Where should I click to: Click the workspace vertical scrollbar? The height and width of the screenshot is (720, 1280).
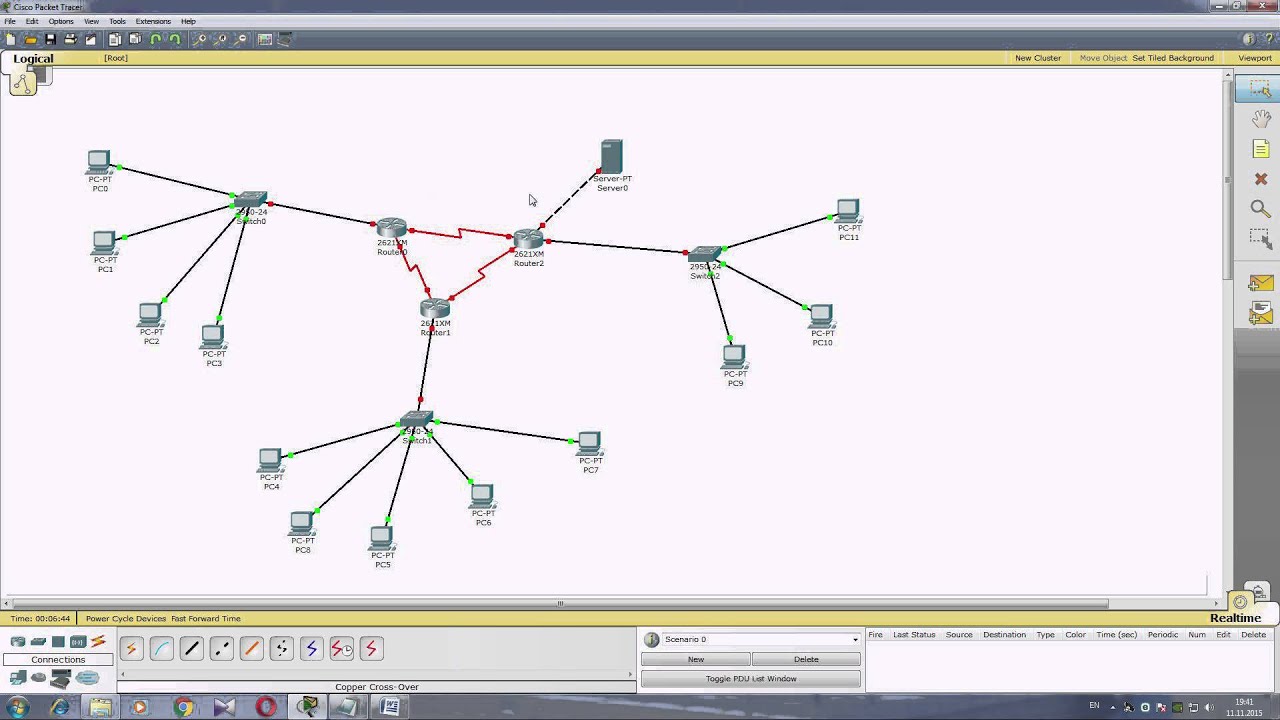click(x=1229, y=180)
